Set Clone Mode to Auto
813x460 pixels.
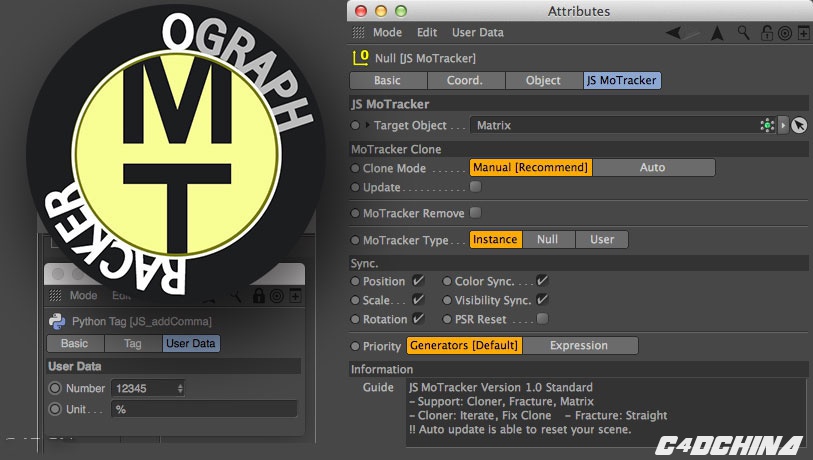click(x=652, y=168)
